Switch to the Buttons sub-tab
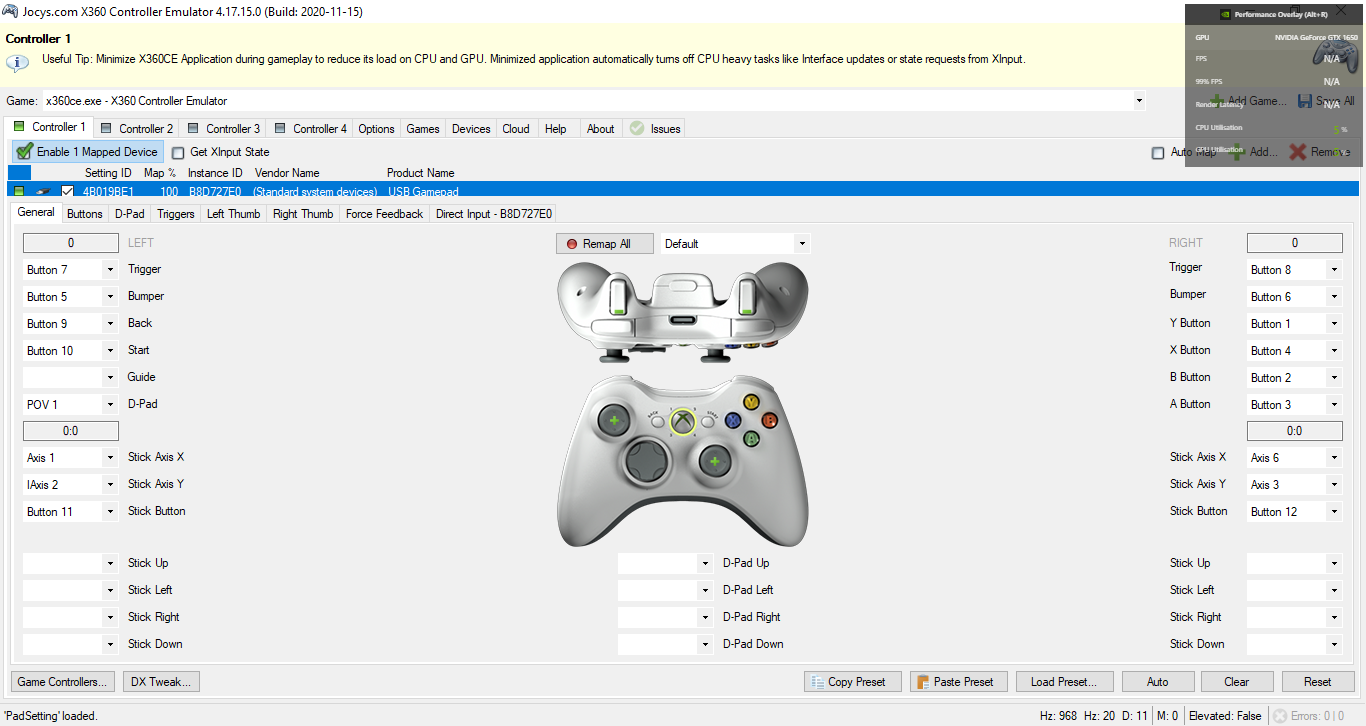 pyautogui.click(x=85, y=214)
